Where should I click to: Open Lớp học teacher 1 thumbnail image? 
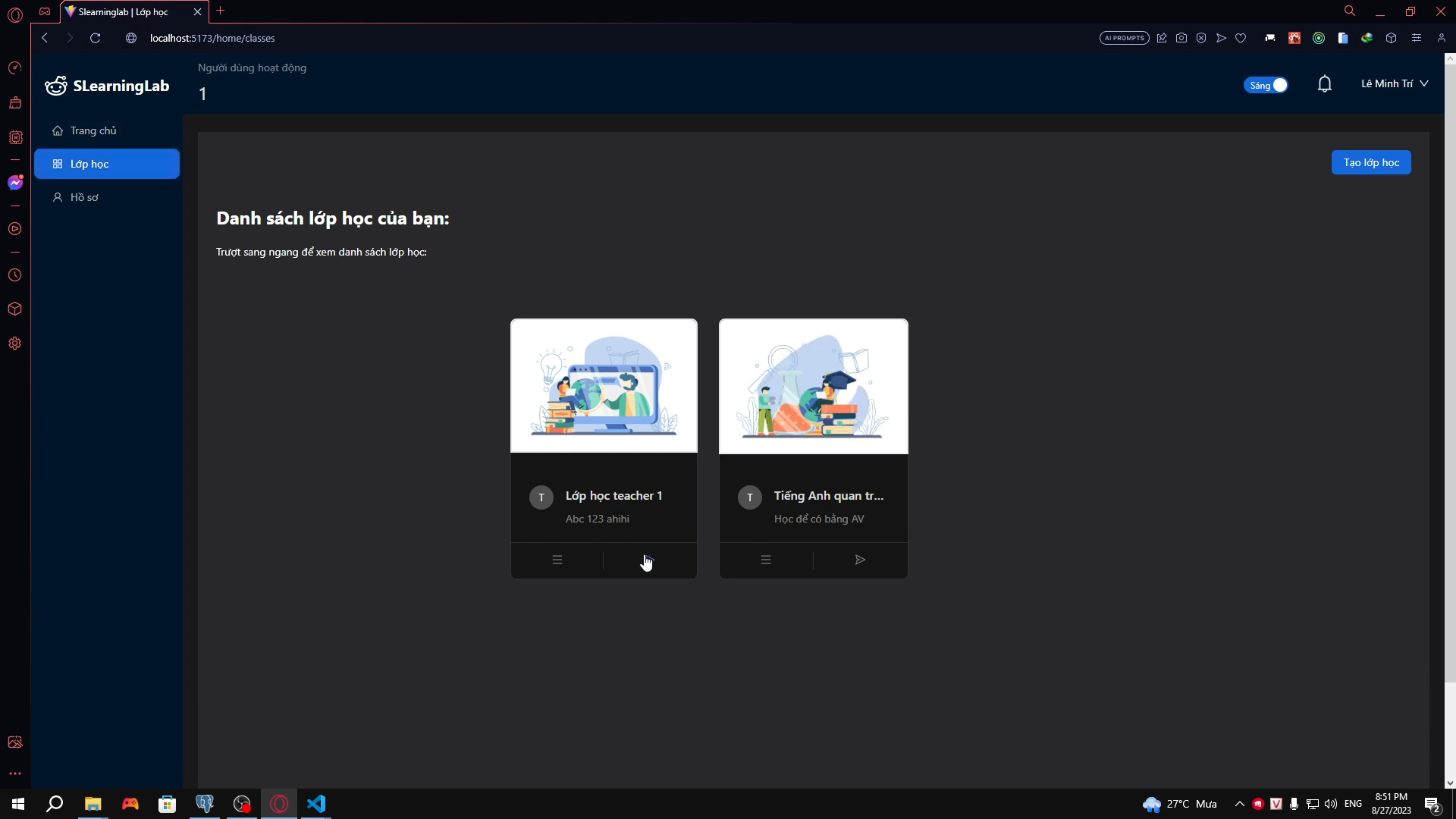604,386
